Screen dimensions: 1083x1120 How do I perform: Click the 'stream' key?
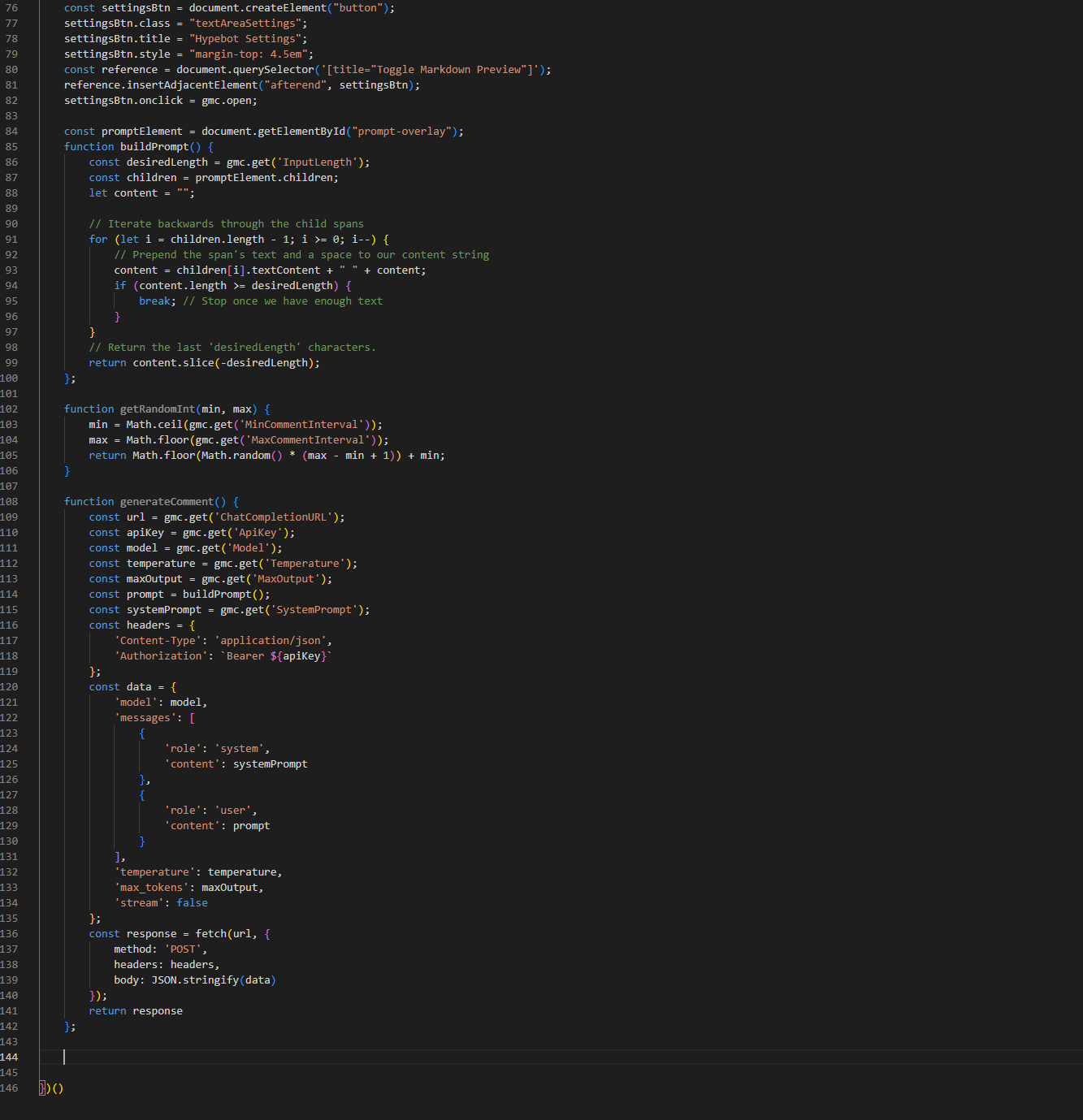(139, 903)
